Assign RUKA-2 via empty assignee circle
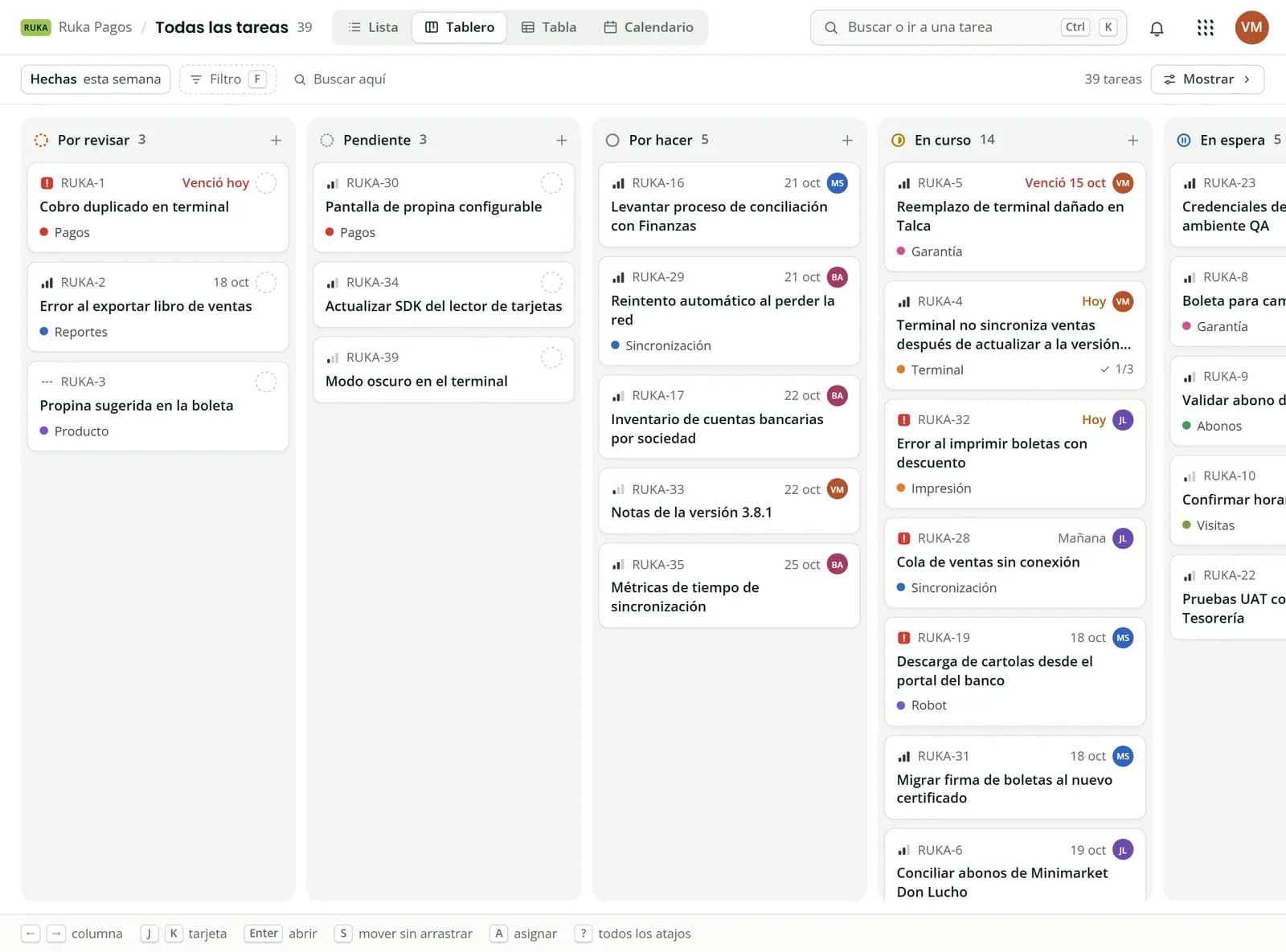This screenshot has width=1286, height=952. [x=266, y=283]
